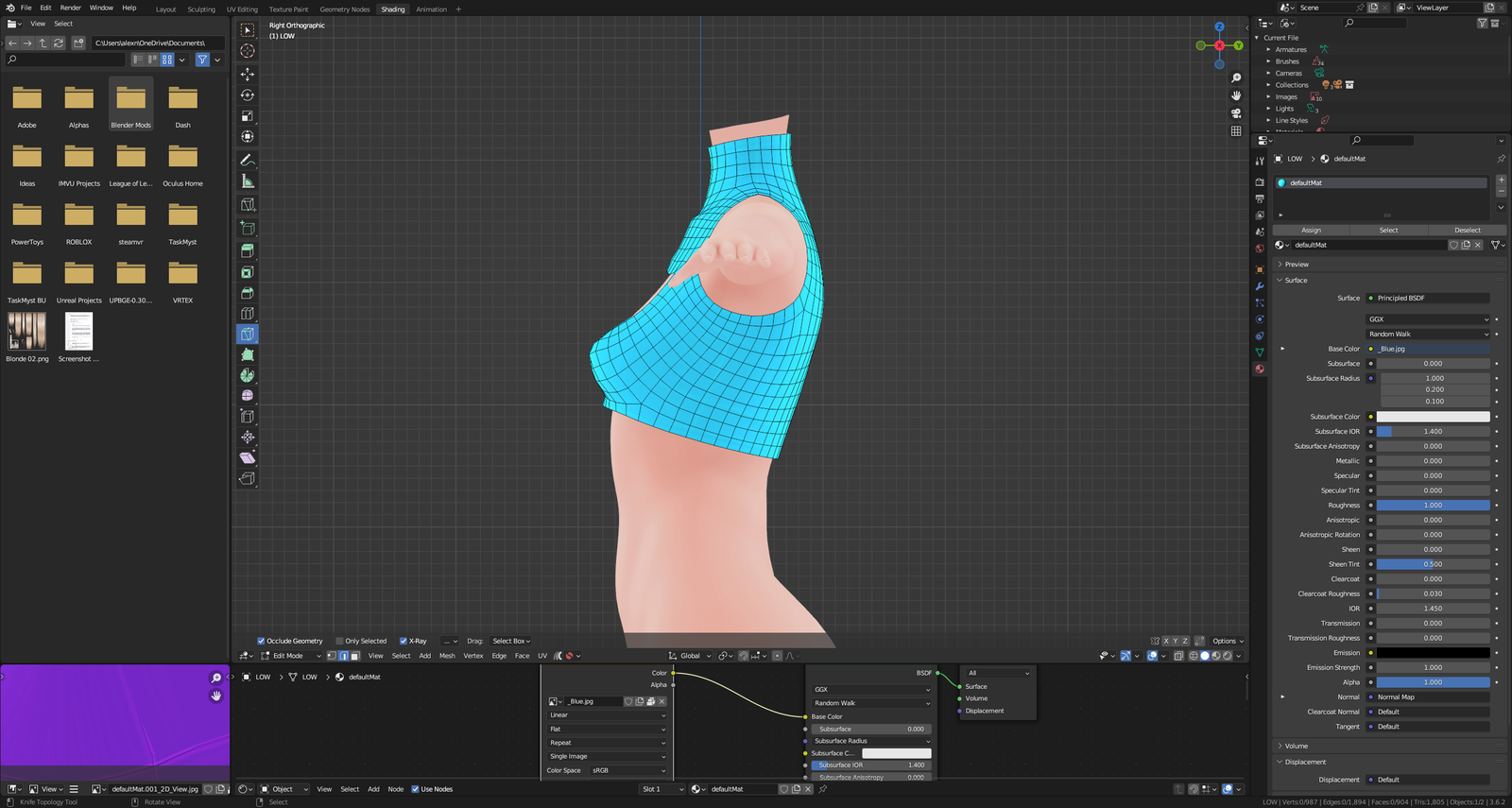Switch to face select mode
Screen dimensions: 1512x808
click(x=353, y=656)
